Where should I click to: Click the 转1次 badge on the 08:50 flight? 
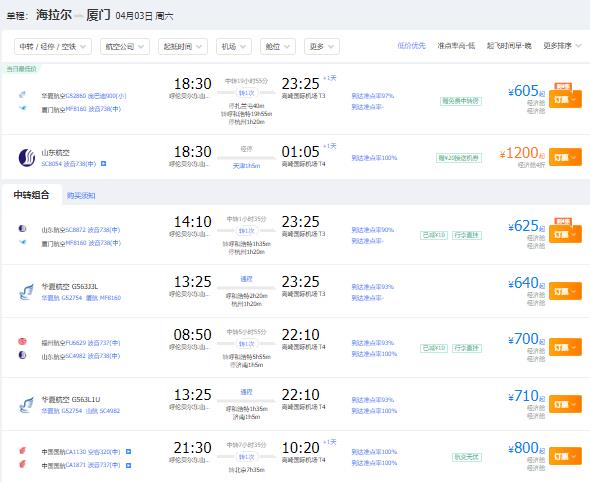point(246,344)
